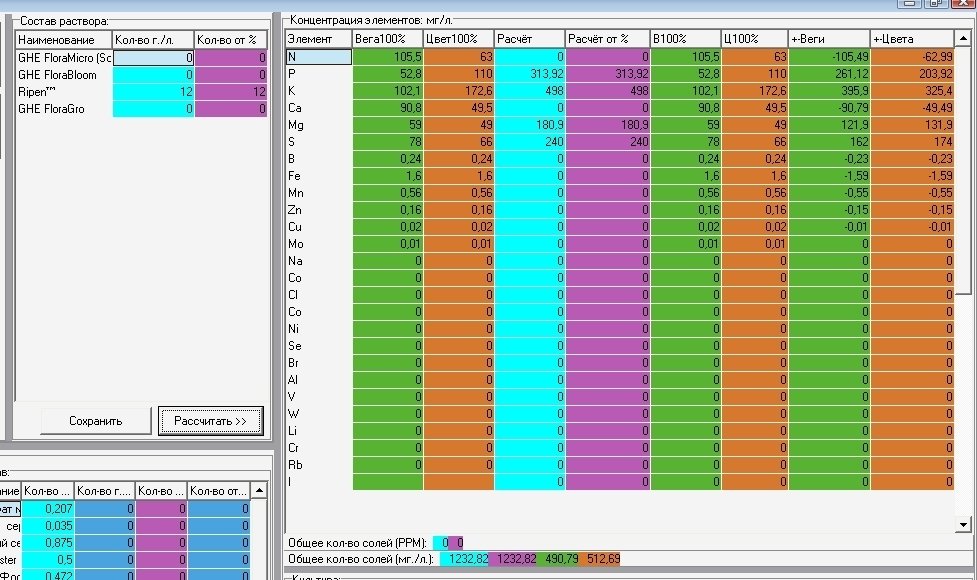Click the Mg calculated value 180,9 cell
Screen dimensions: 977x580
pos(530,125)
